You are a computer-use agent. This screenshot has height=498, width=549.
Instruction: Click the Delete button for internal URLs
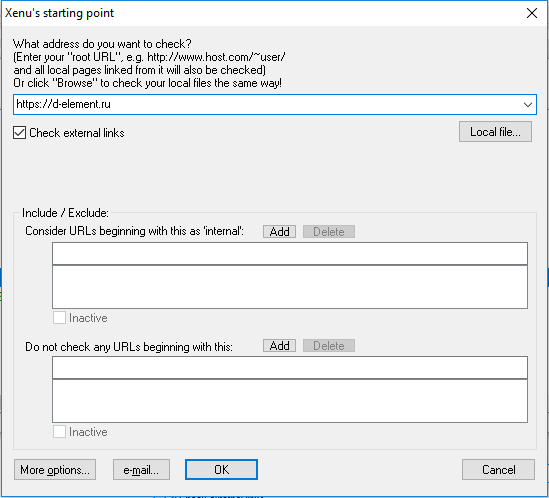[x=329, y=231]
